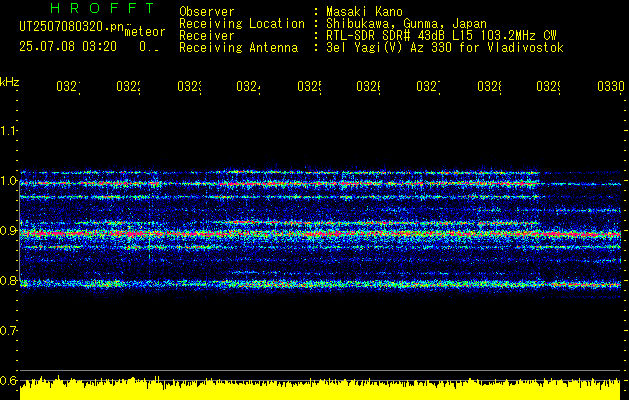The height and width of the screenshot is (400, 629).
Task: Click the 0.9 frequency axis label
Action: [8, 231]
